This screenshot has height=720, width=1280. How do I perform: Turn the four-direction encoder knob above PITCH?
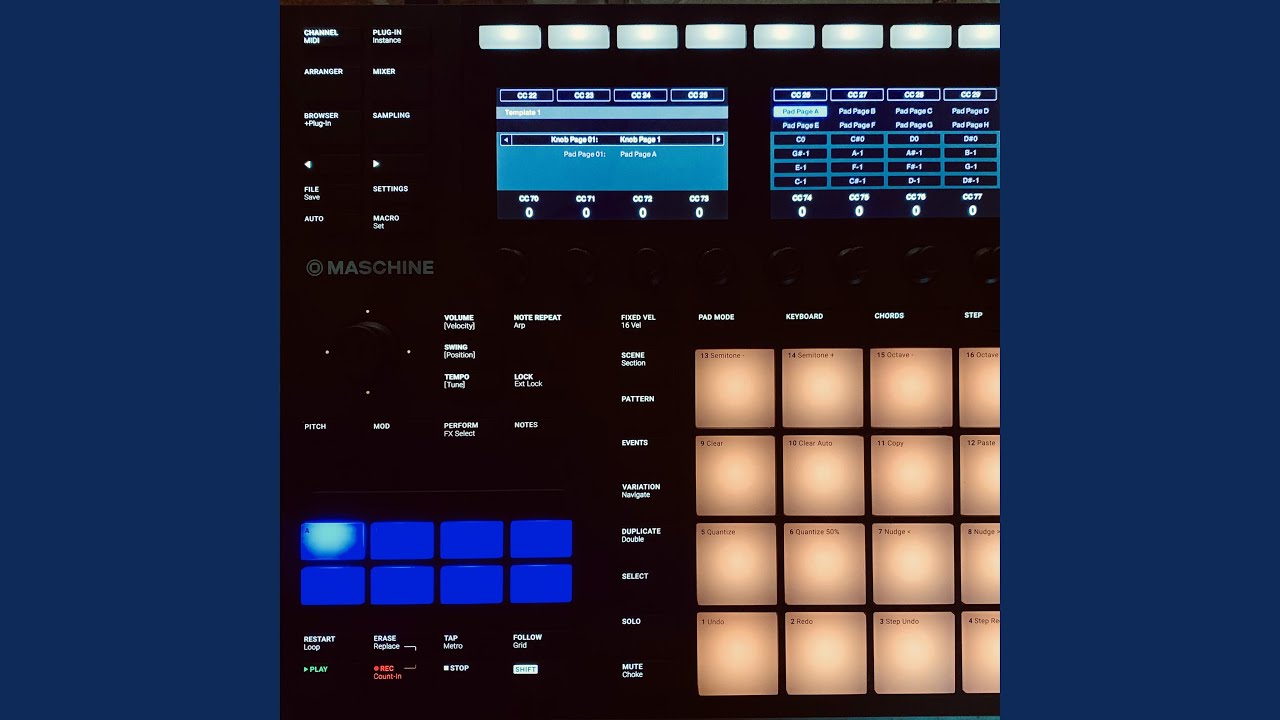click(x=368, y=351)
